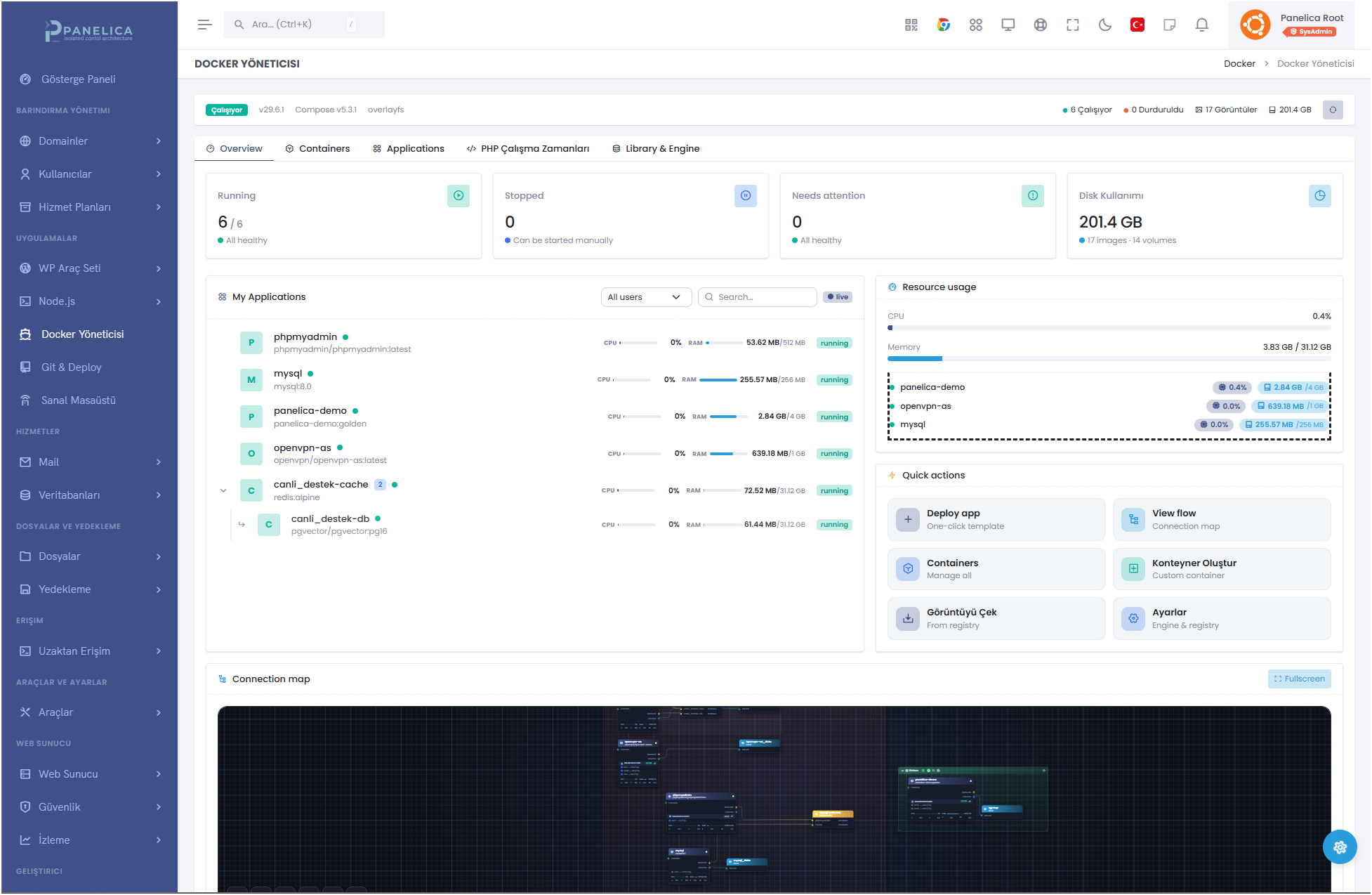Click the Görüntüyü Çek download icon

[908, 619]
